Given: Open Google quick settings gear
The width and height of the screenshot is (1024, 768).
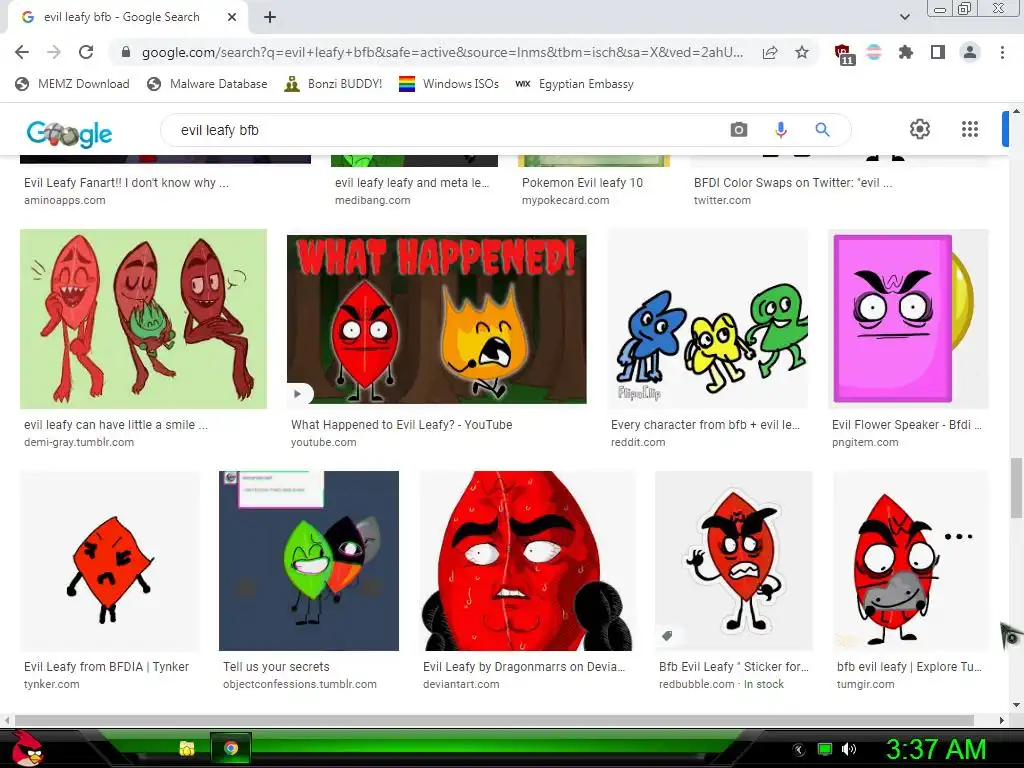Looking at the screenshot, I should (x=920, y=129).
